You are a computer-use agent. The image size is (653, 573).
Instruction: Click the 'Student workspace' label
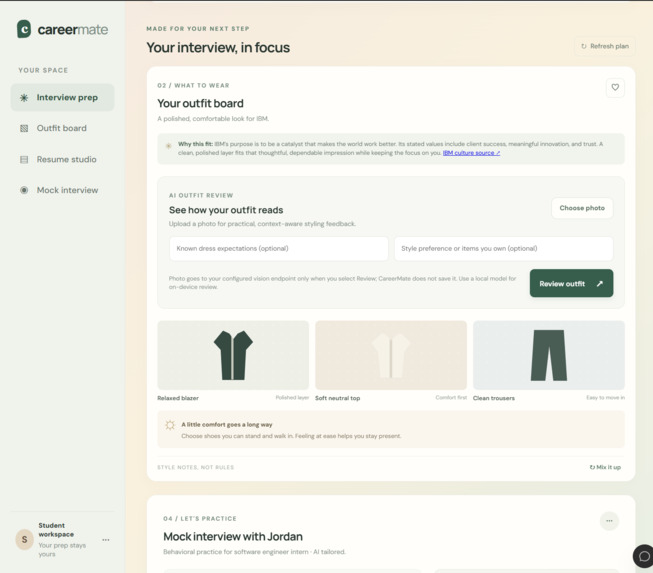56,530
